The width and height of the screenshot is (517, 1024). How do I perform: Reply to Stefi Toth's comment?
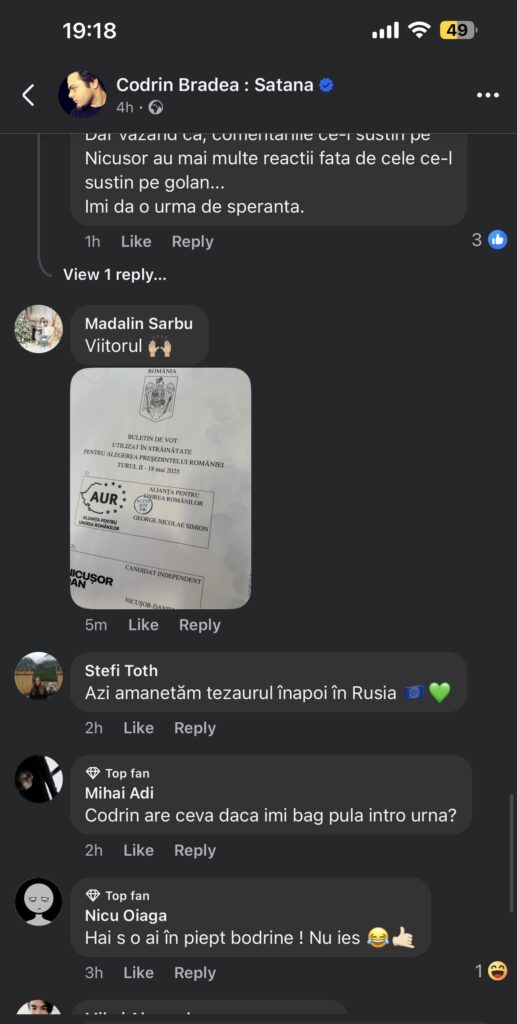(x=195, y=728)
